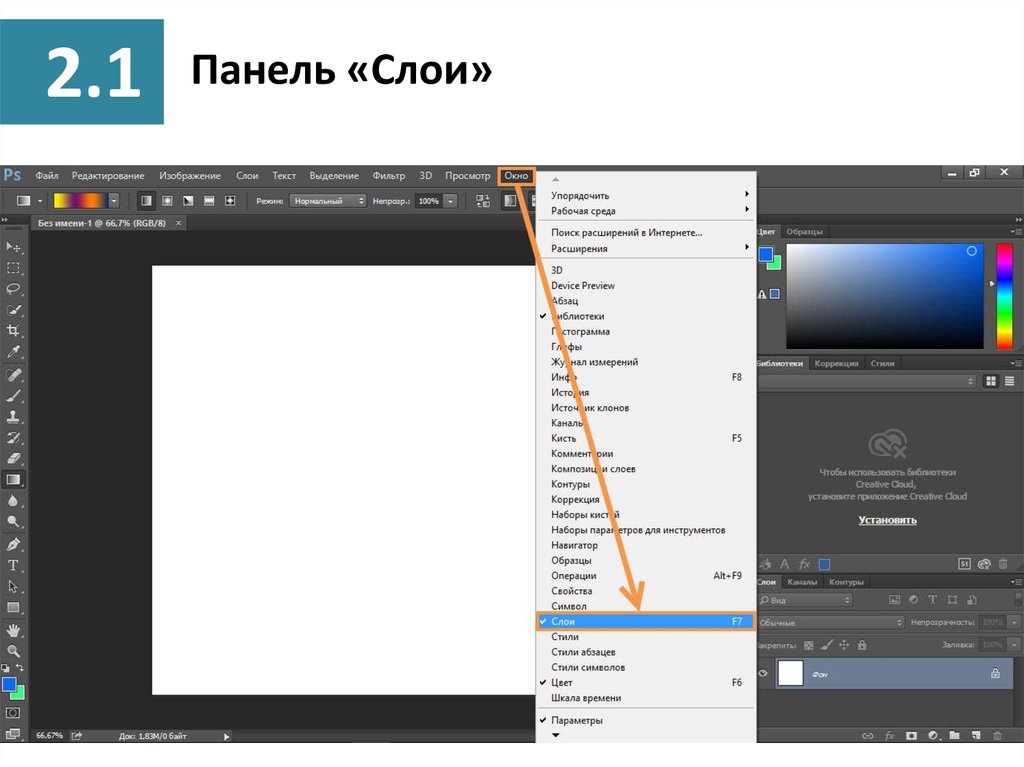Select the Eraser tool
Screen dimensions: 1024x767
[x=14, y=458]
